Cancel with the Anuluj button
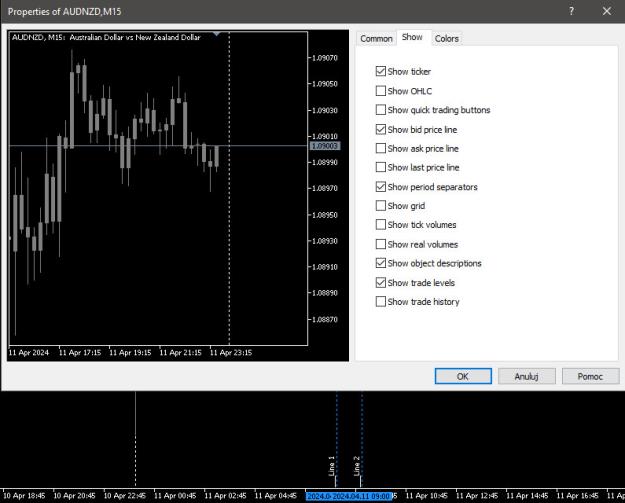Screen dimensions: 625x503 pyautogui.click(x=527, y=376)
